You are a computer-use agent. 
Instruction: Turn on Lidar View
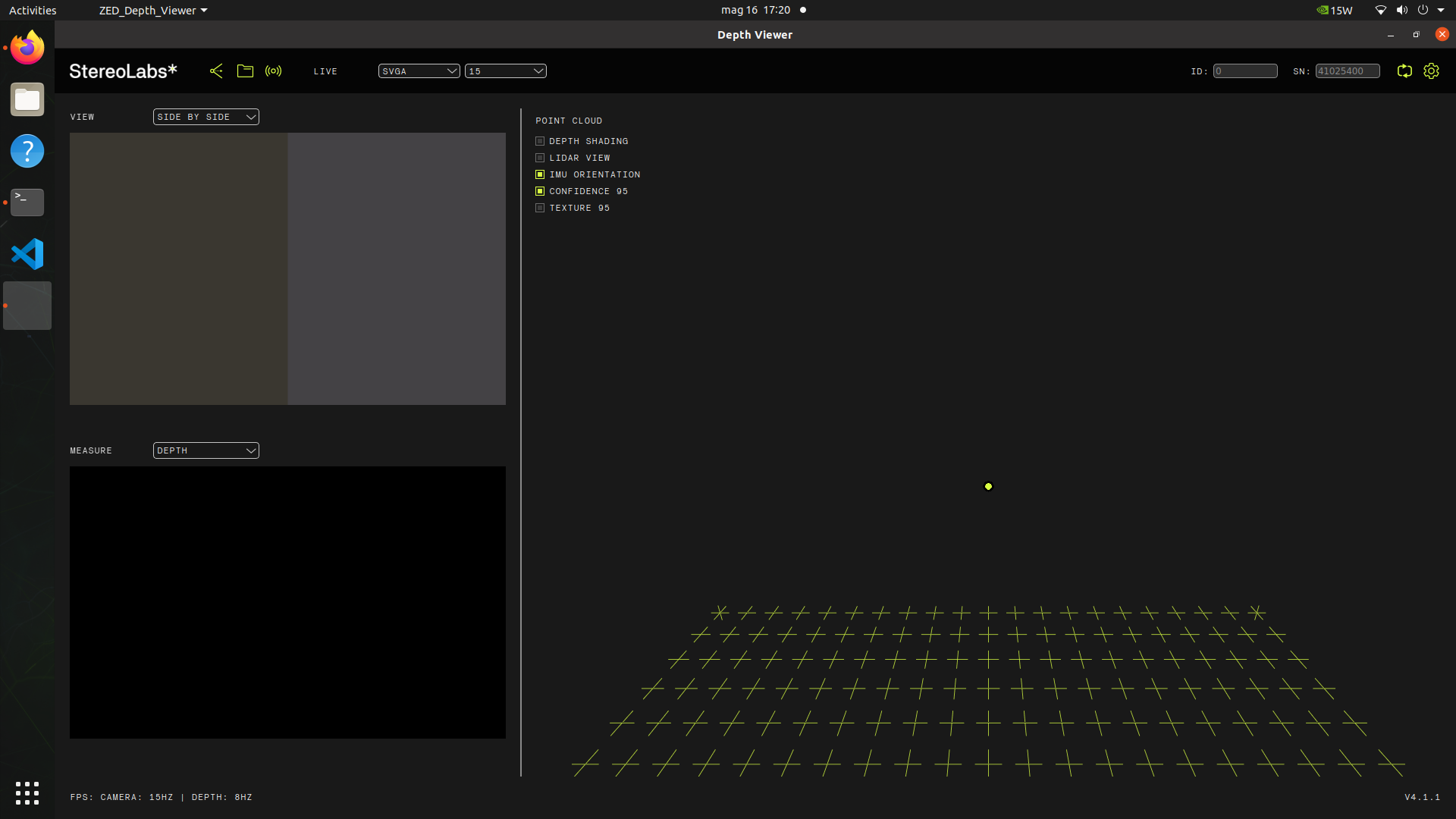pos(540,158)
